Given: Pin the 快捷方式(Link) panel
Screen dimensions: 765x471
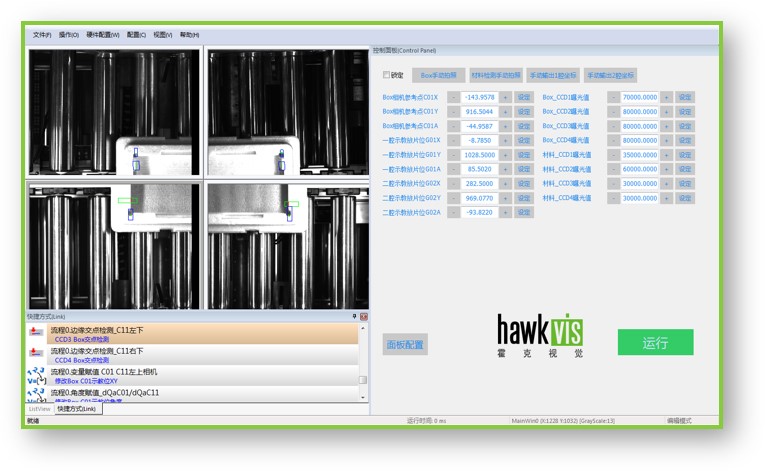Looking at the screenshot, I should (x=354, y=317).
